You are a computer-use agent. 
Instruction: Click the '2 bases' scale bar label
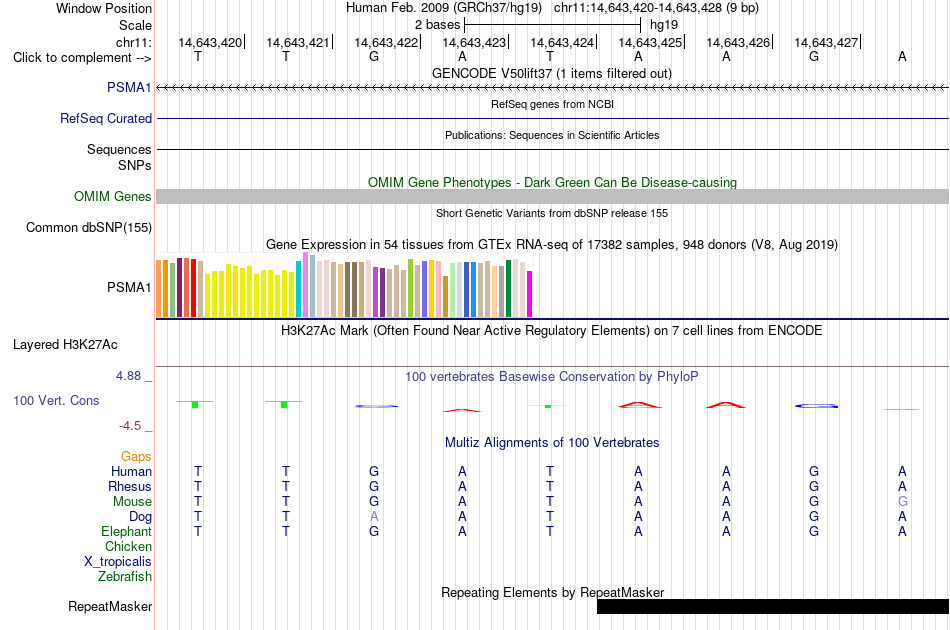(437, 25)
